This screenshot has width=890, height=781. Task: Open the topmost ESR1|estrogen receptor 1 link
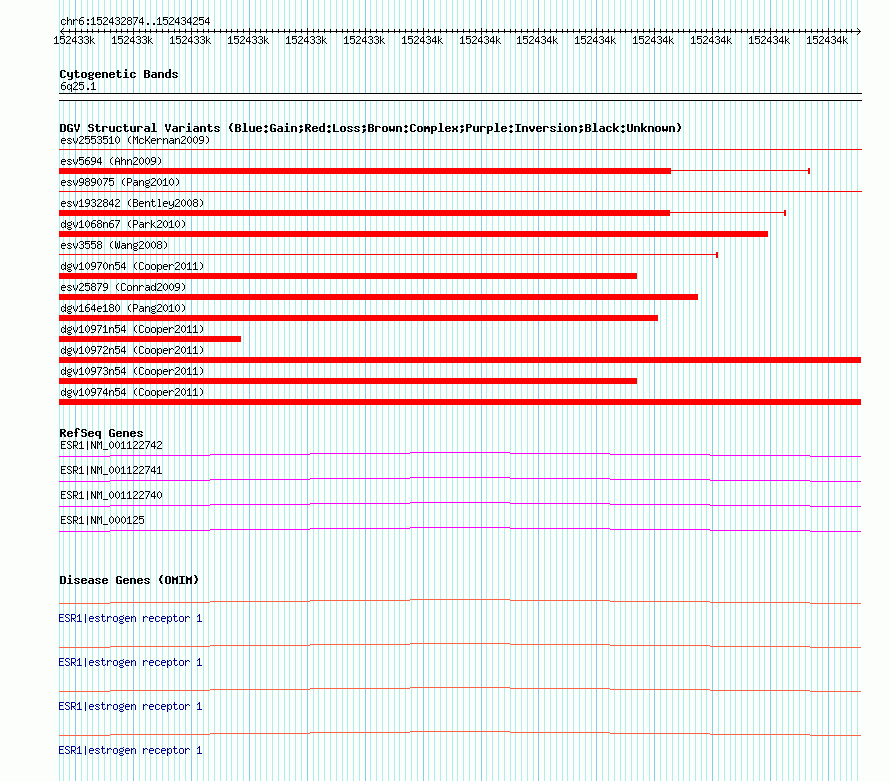click(x=130, y=618)
